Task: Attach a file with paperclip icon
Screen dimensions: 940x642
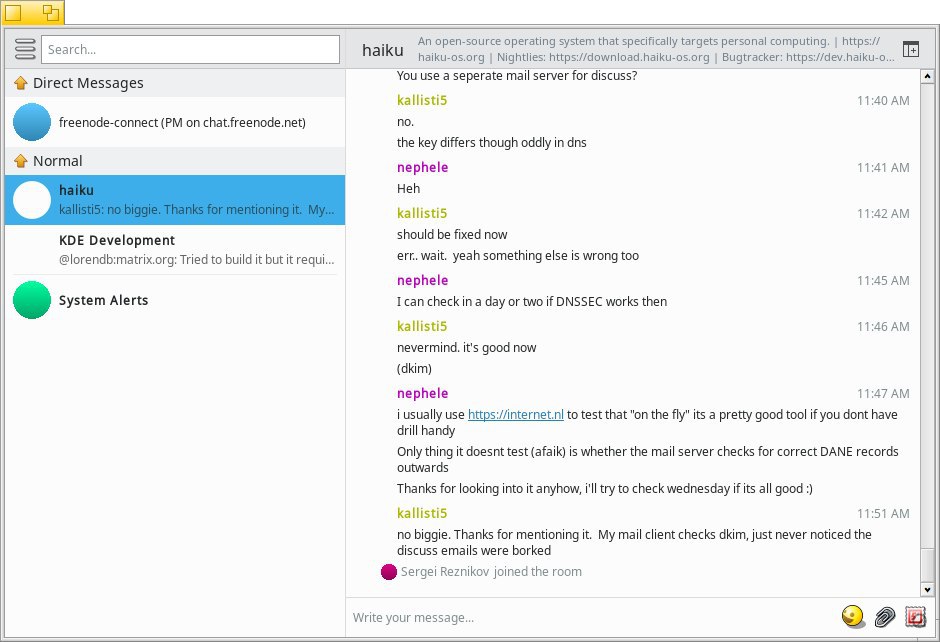Action: point(885,616)
